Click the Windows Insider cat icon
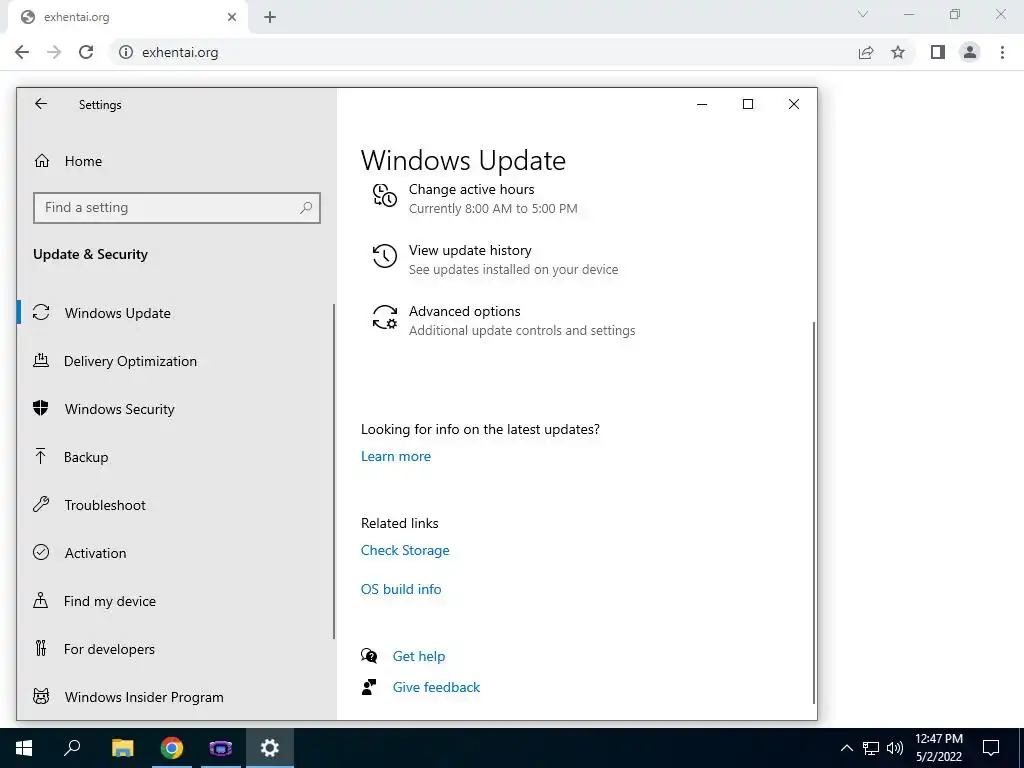Viewport: 1024px width, 768px height. (x=41, y=696)
